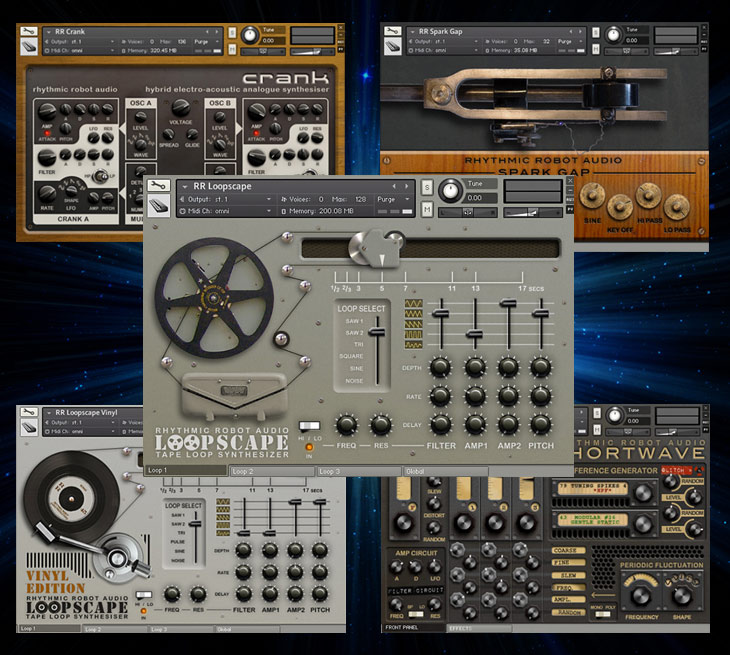Click the Tune knob in RR Loopscape header
This screenshot has width=730, height=655.
tap(450, 190)
